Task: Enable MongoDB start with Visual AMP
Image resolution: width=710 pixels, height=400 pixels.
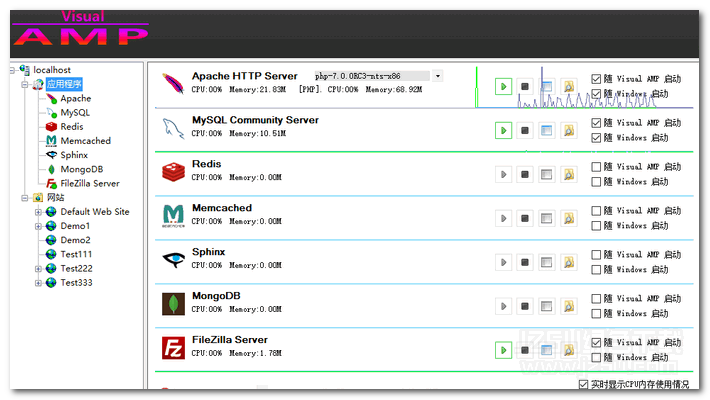Action: click(x=596, y=299)
